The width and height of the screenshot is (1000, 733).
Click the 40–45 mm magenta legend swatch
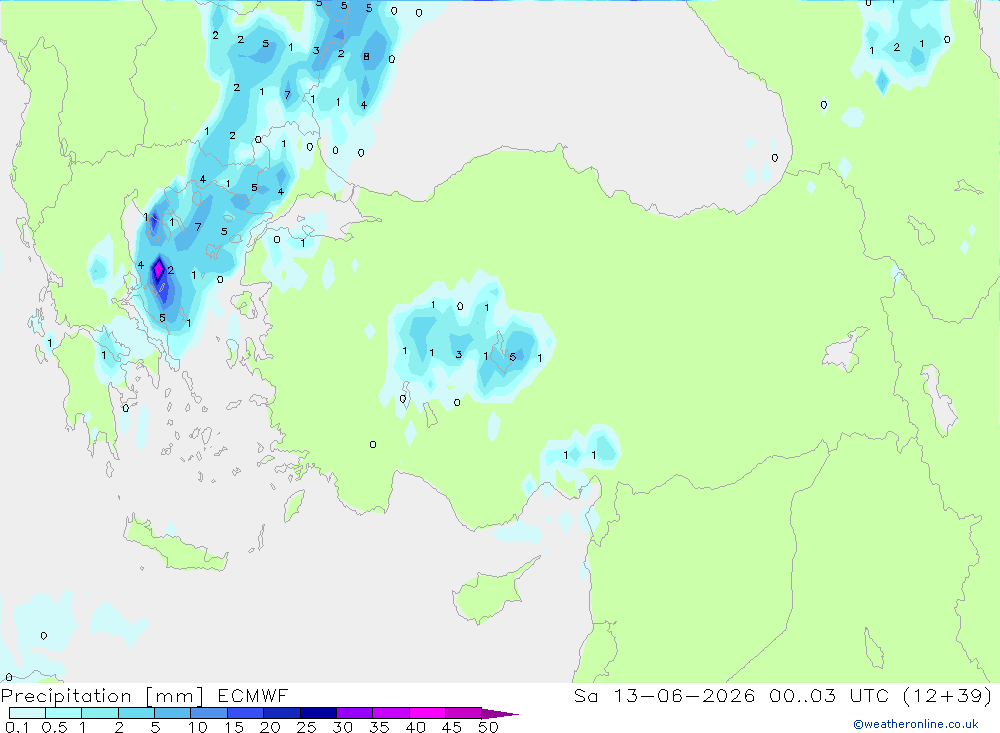coord(427,713)
